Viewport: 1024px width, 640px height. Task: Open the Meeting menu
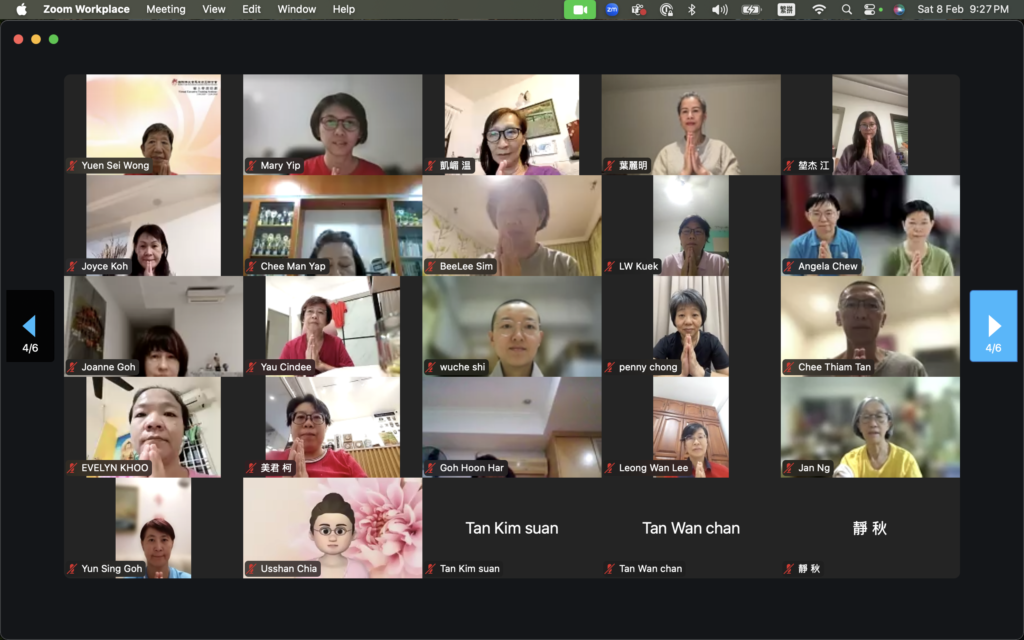(165, 9)
